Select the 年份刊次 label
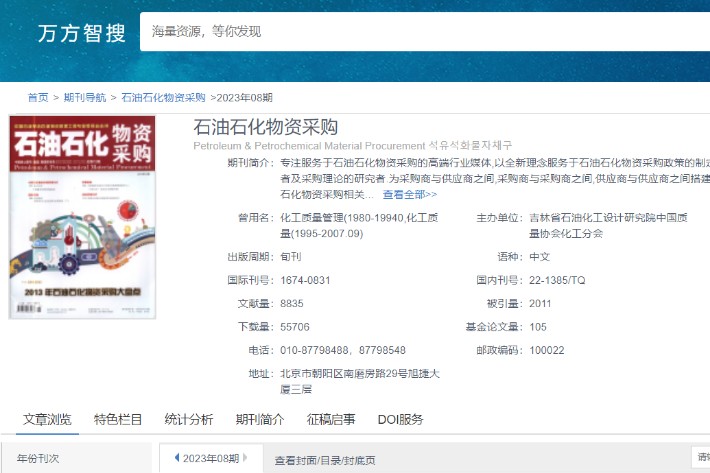 38,459
